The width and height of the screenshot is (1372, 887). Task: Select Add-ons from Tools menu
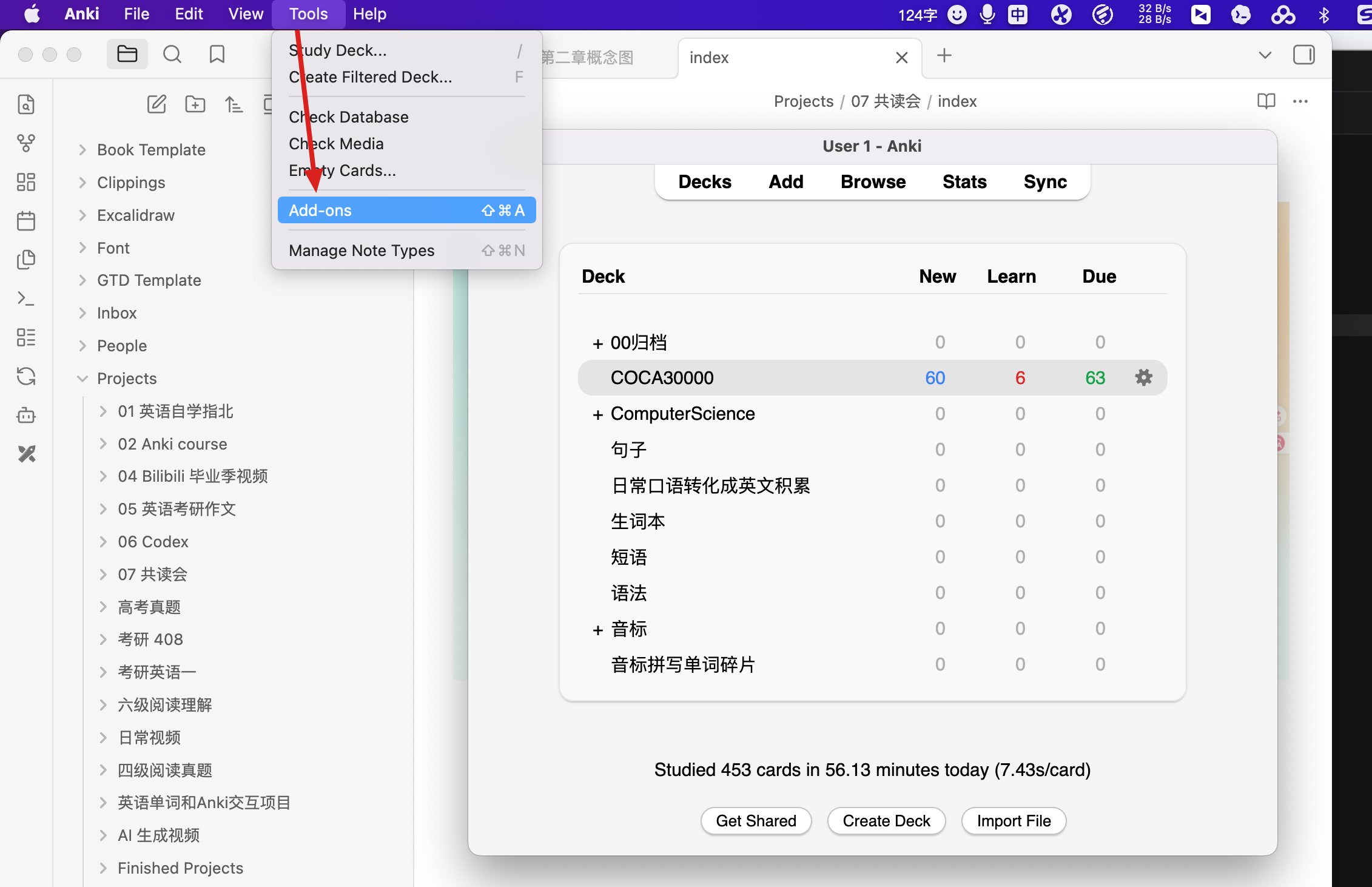[406, 211]
